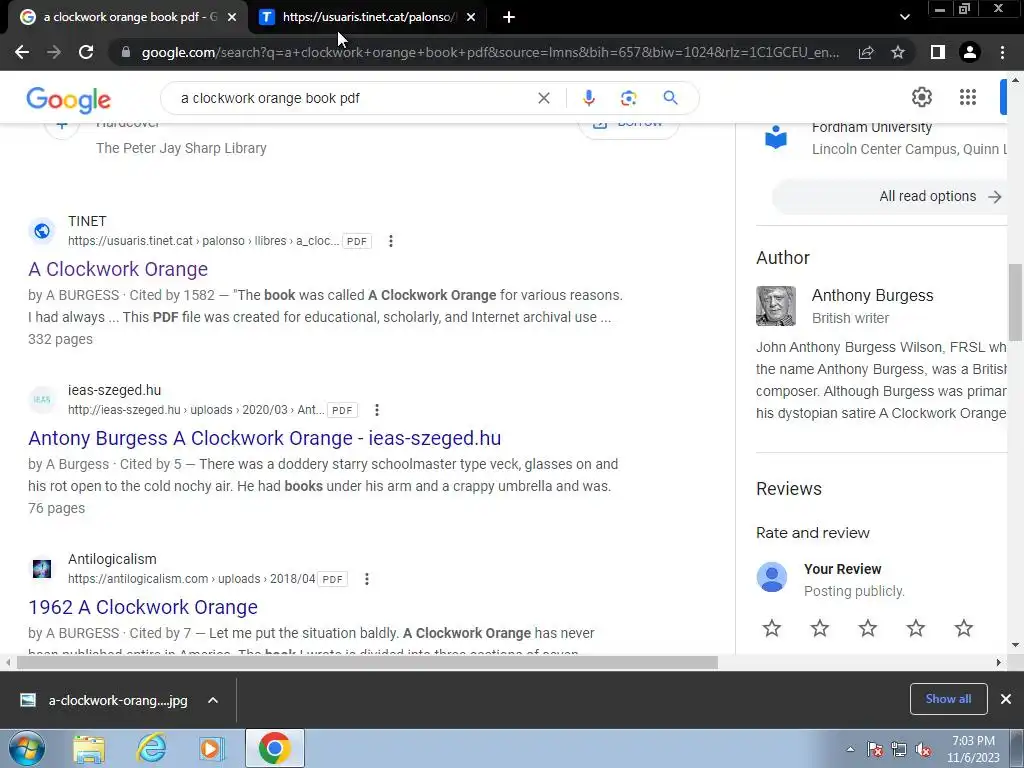This screenshot has height=768, width=1024.
Task: Start voice search with microphone
Action: [588, 98]
